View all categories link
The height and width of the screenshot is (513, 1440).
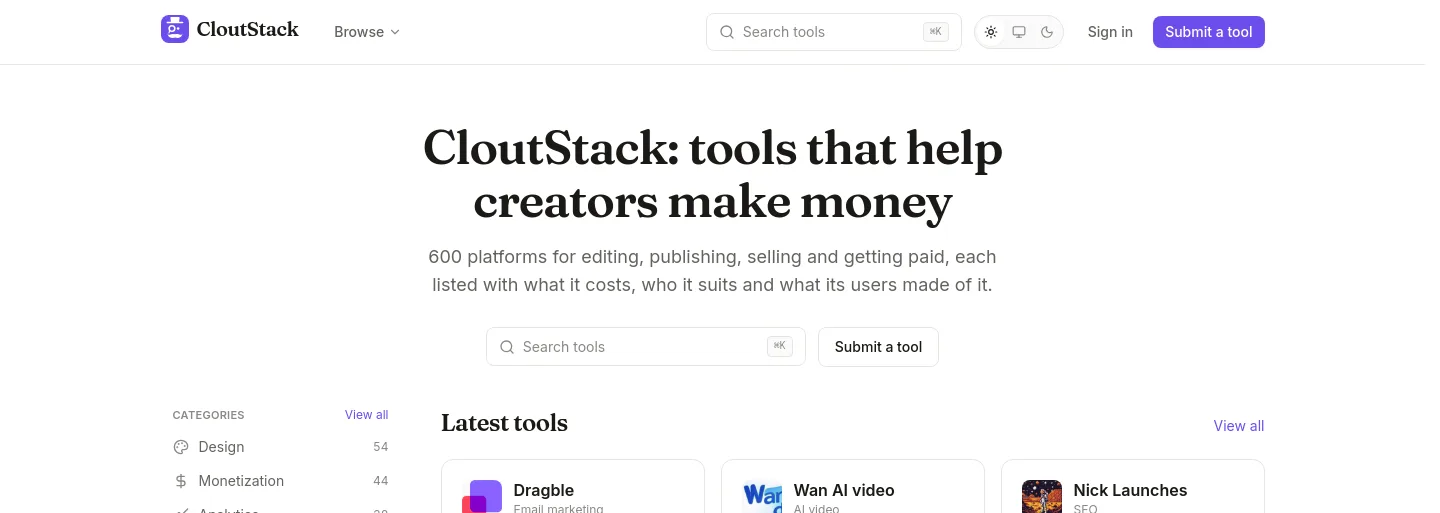point(366,415)
